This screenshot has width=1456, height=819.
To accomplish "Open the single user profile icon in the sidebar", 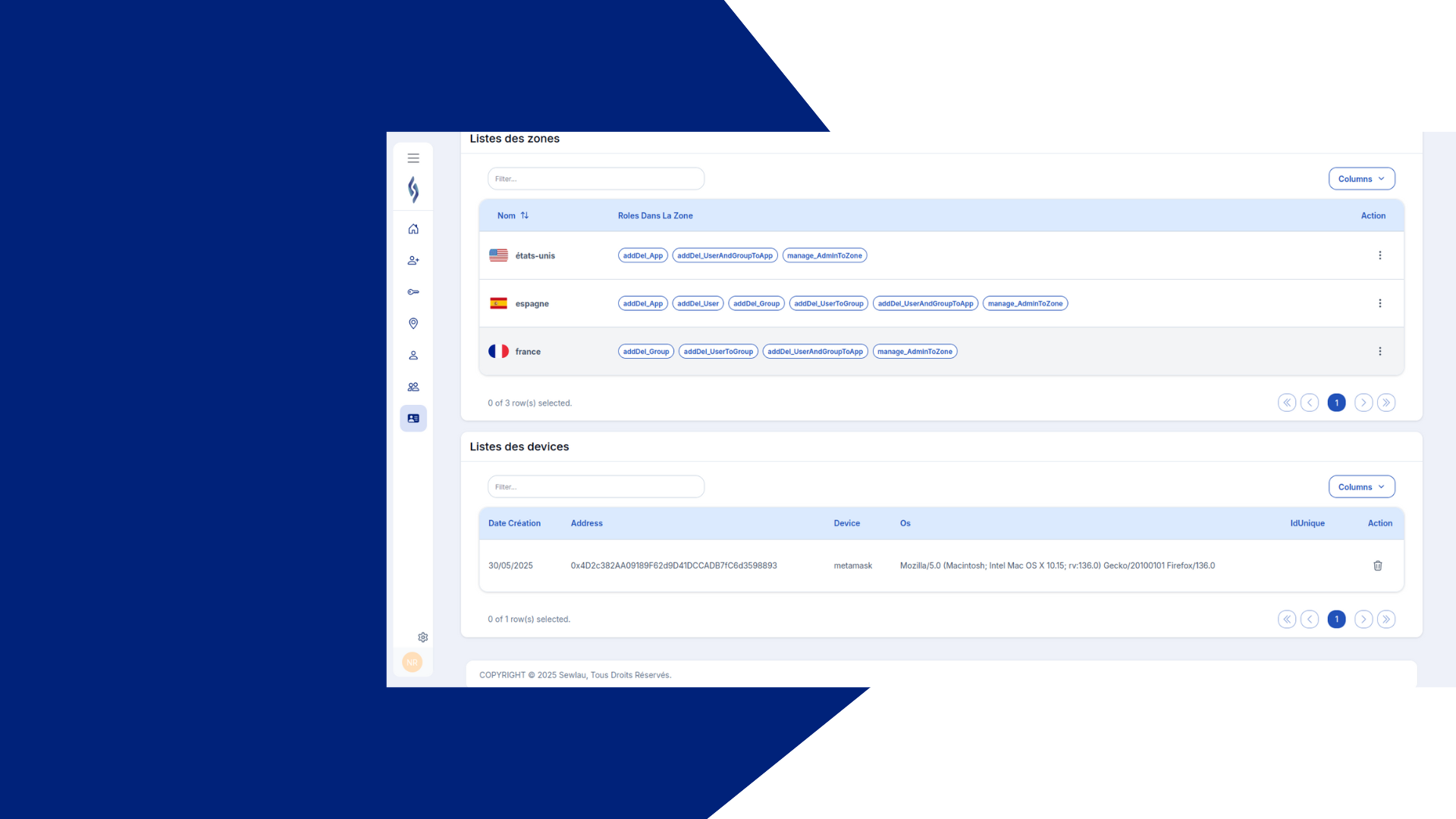I will tap(413, 356).
